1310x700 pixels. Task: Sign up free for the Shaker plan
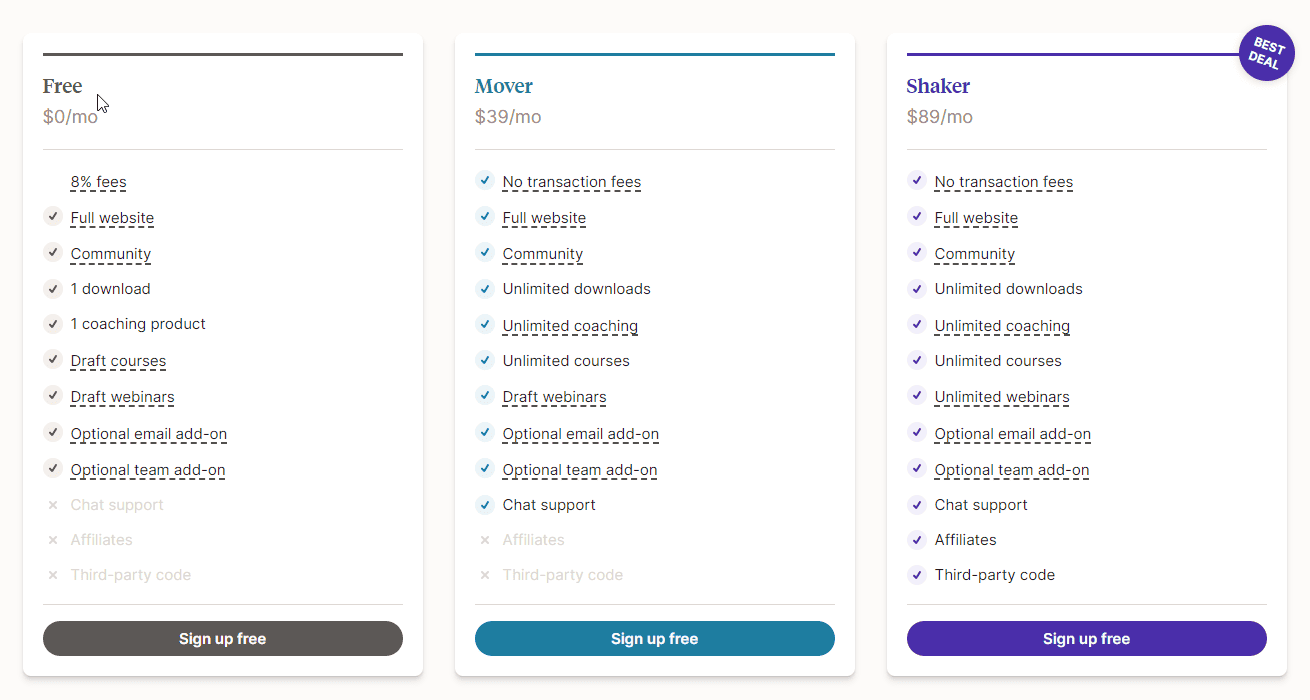point(1087,639)
